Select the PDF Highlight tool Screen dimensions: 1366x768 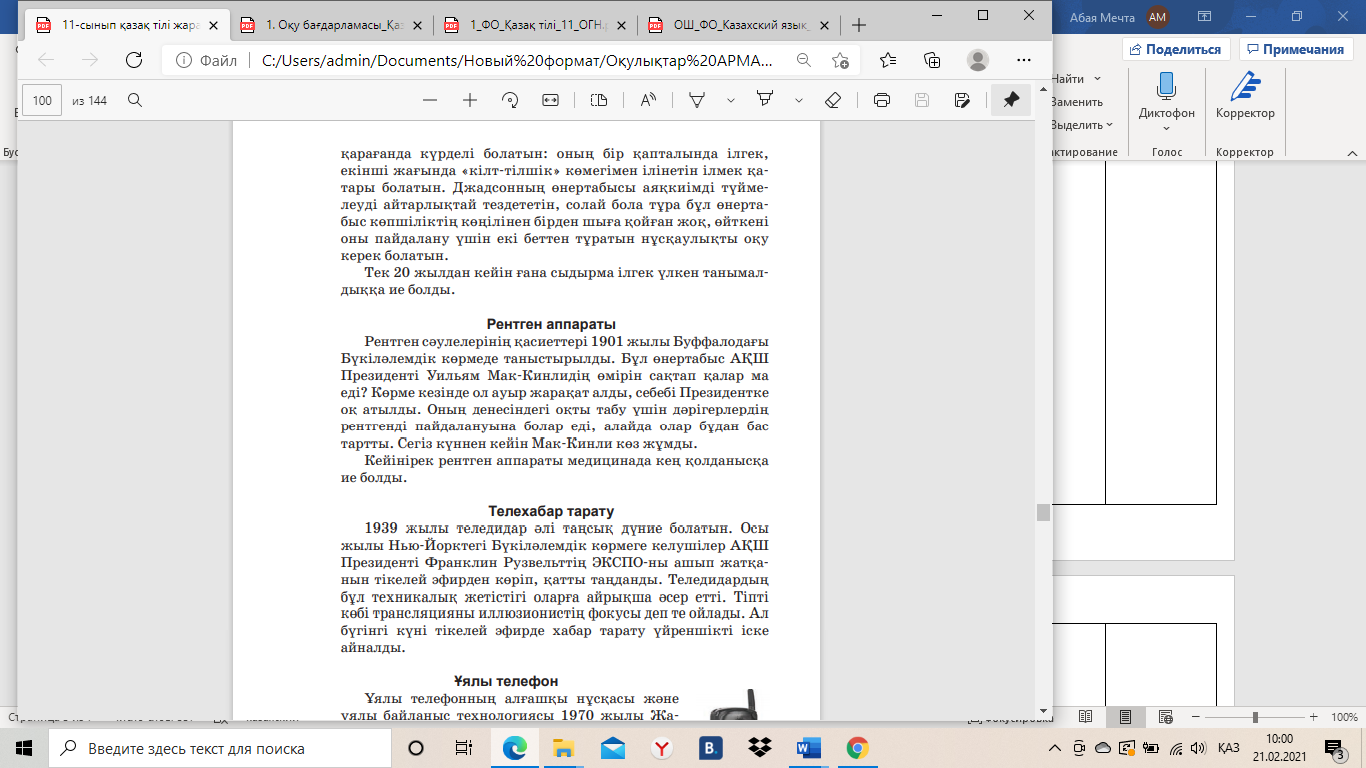[x=765, y=100]
